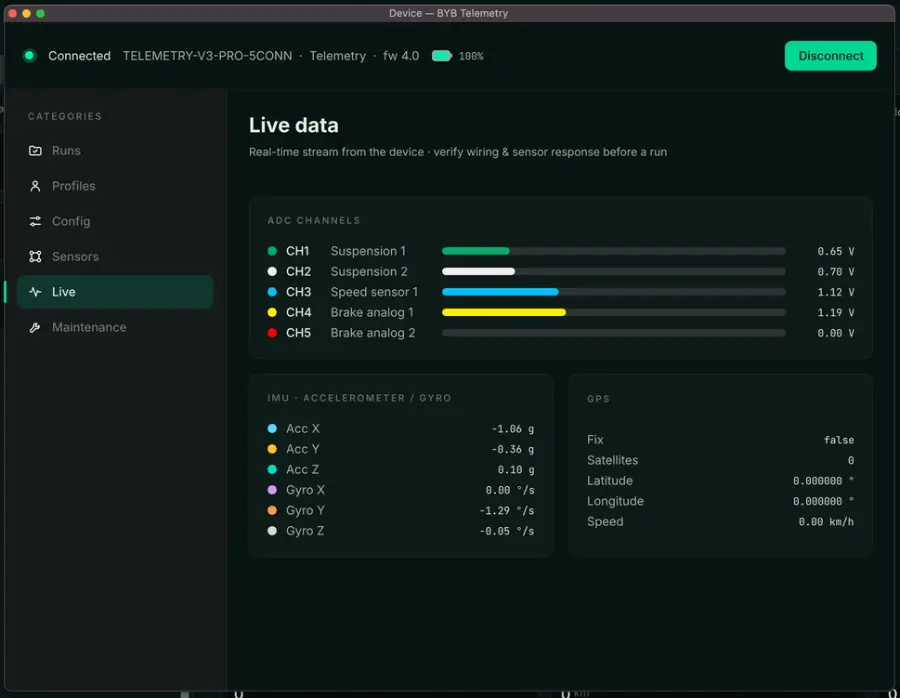Click the Suspension 1 channel label
The width and height of the screenshot is (900, 698).
[x=368, y=251]
